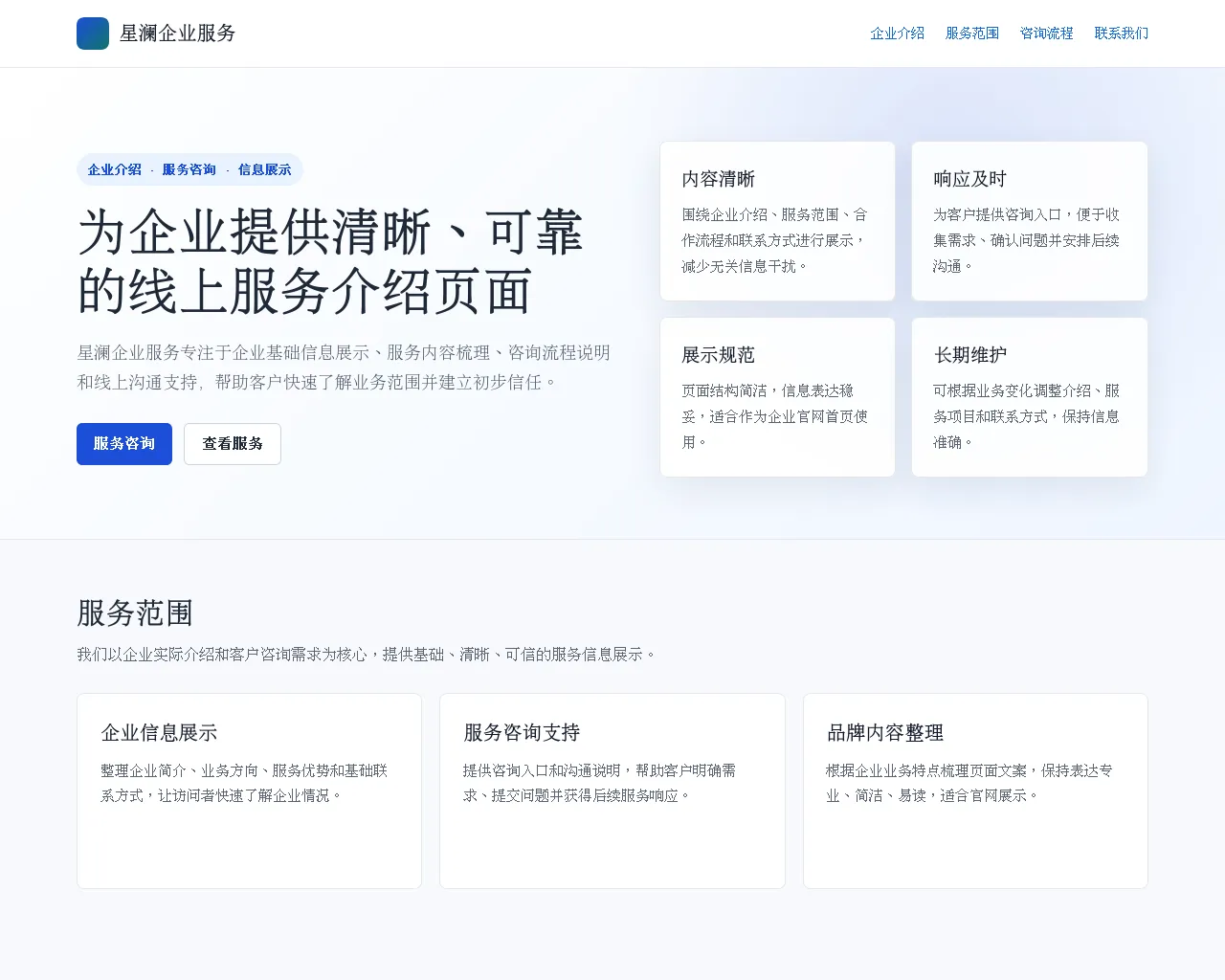The image size is (1225, 980).
Task: Click the 查看服务 button
Action: point(233,444)
